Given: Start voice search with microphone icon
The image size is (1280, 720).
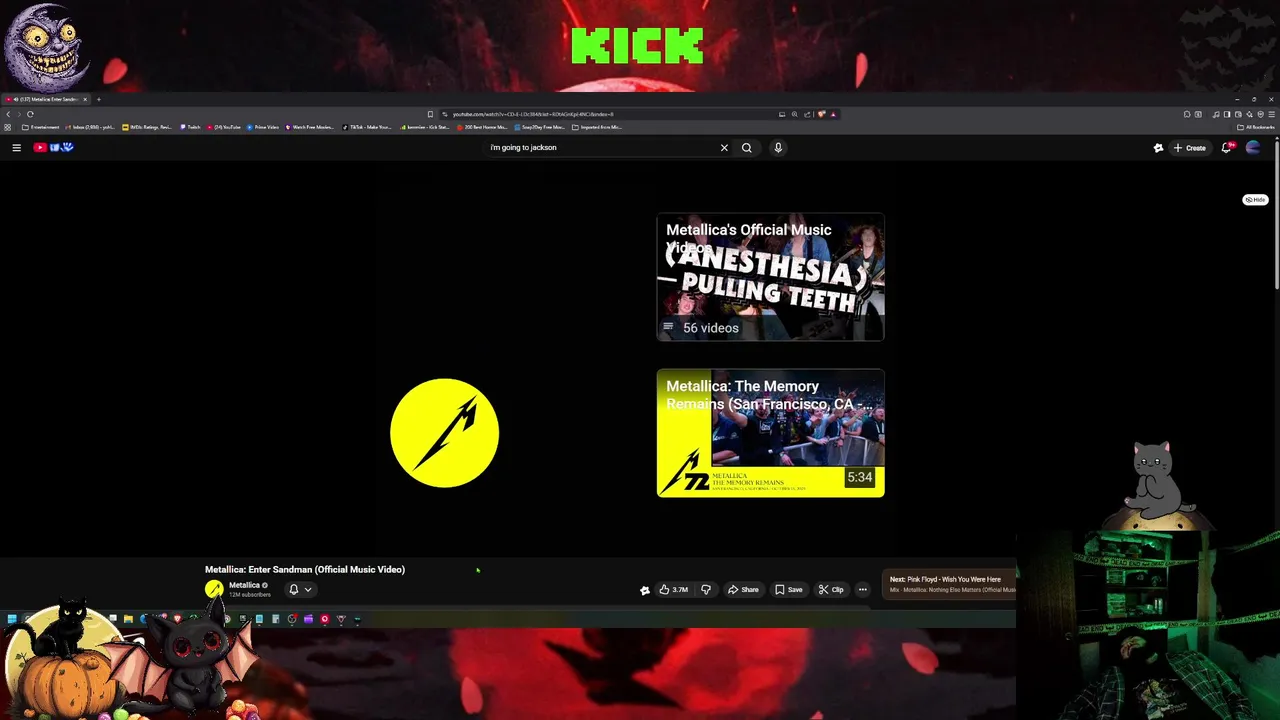Looking at the screenshot, I should pos(778,147).
